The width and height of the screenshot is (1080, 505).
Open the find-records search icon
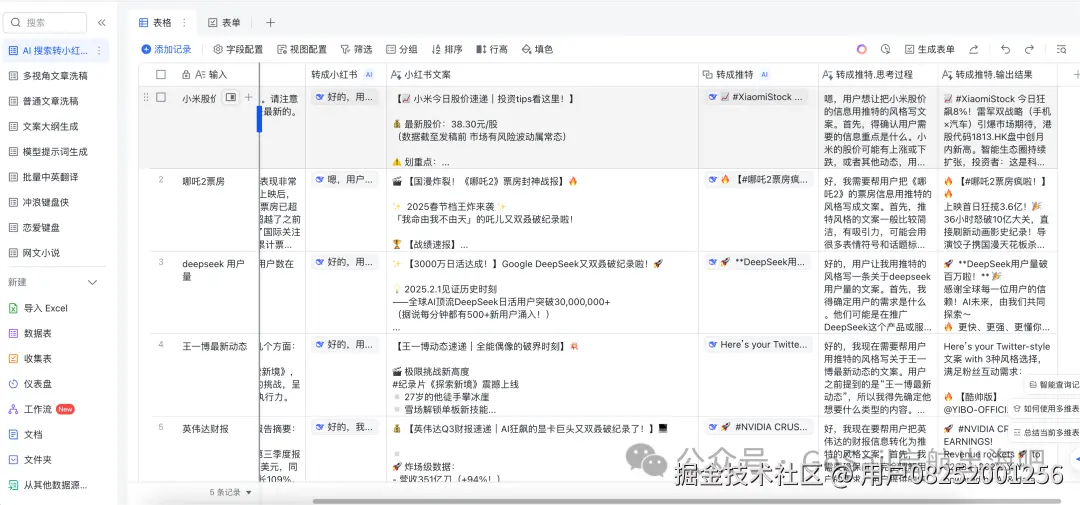[1061, 50]
